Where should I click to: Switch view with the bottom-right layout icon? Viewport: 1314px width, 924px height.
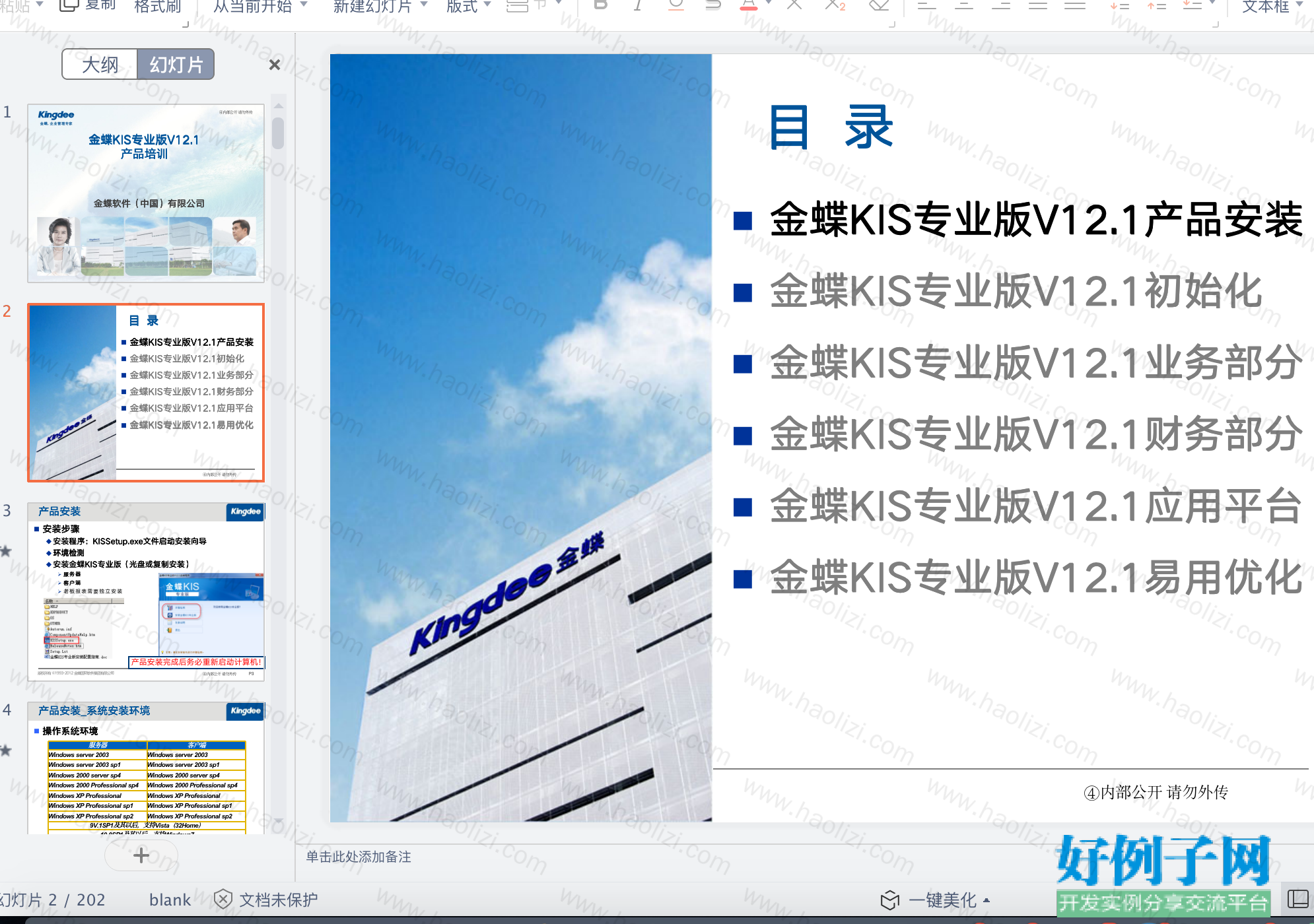point(1298,898)
